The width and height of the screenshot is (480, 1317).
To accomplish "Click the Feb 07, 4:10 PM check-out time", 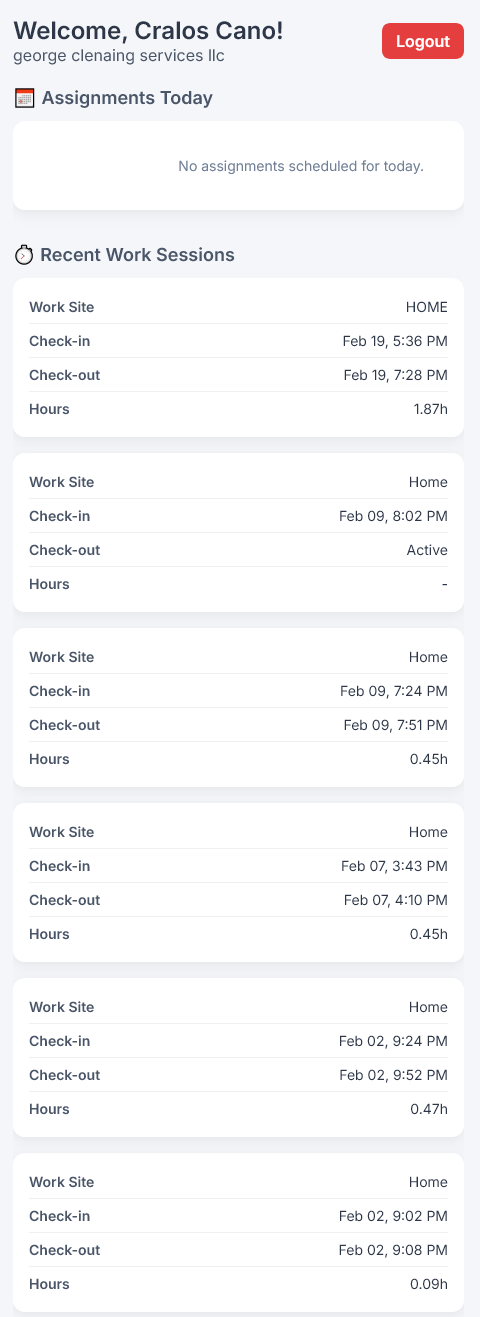I will pyautogui.click(x=395, y=900).
